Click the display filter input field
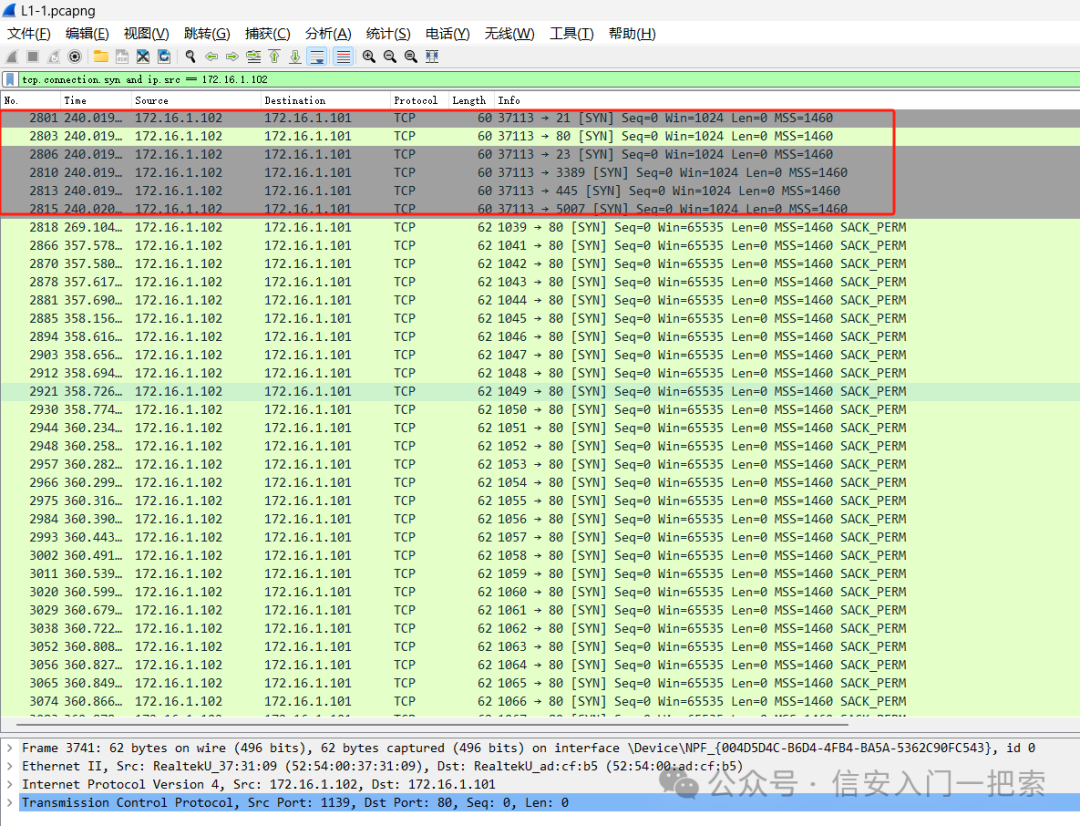1080x826 pixels. [x=548, y=79]
